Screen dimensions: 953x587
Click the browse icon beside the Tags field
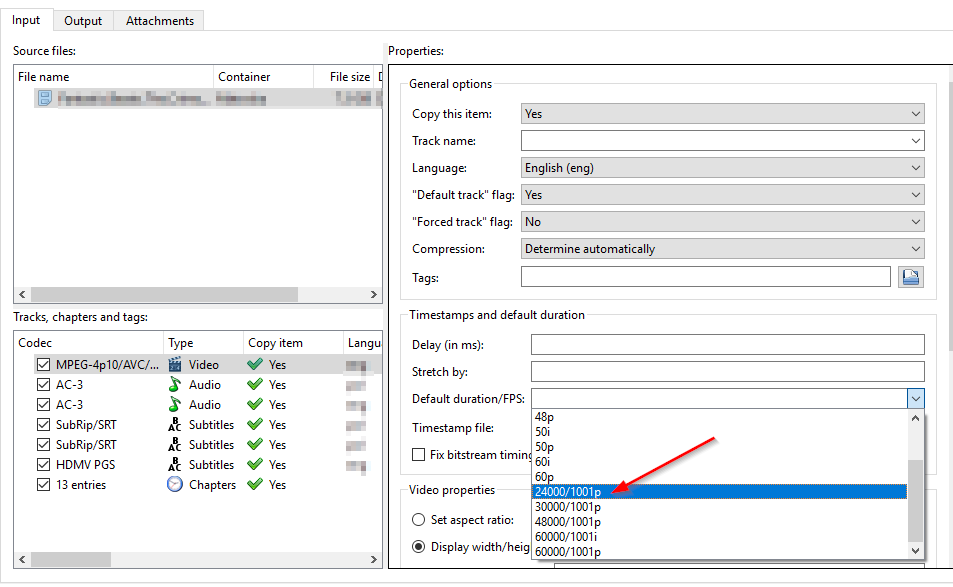[x=910, y=276]
